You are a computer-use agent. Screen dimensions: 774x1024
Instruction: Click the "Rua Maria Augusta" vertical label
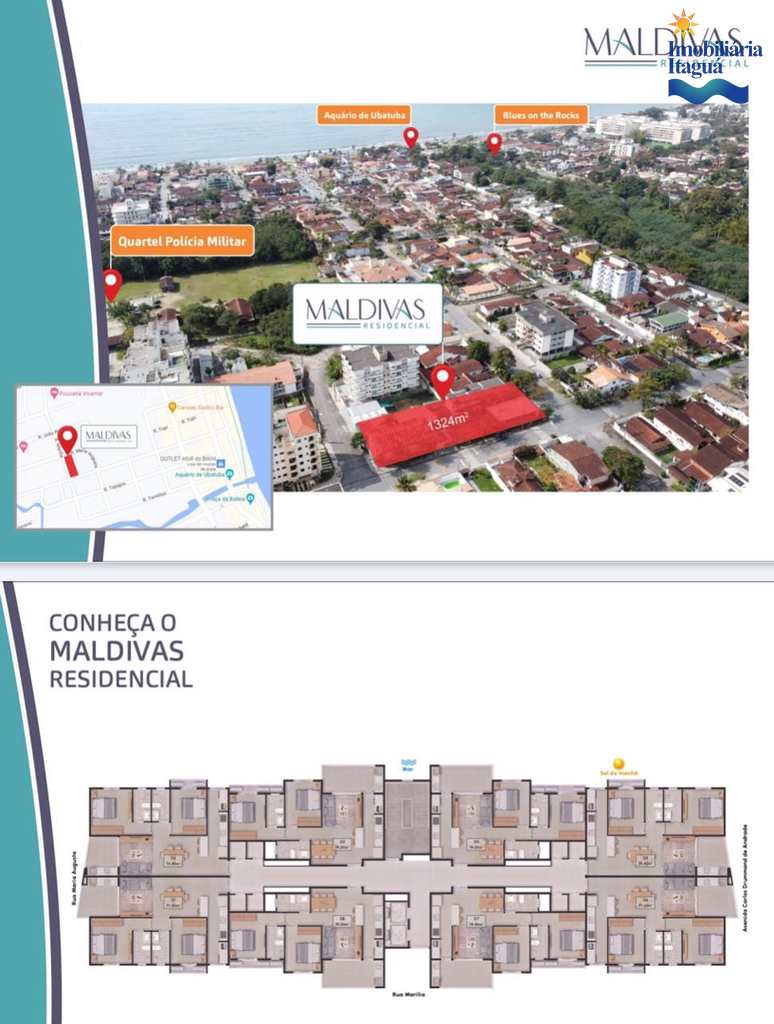pyautogui.click(x=73, y=878)
